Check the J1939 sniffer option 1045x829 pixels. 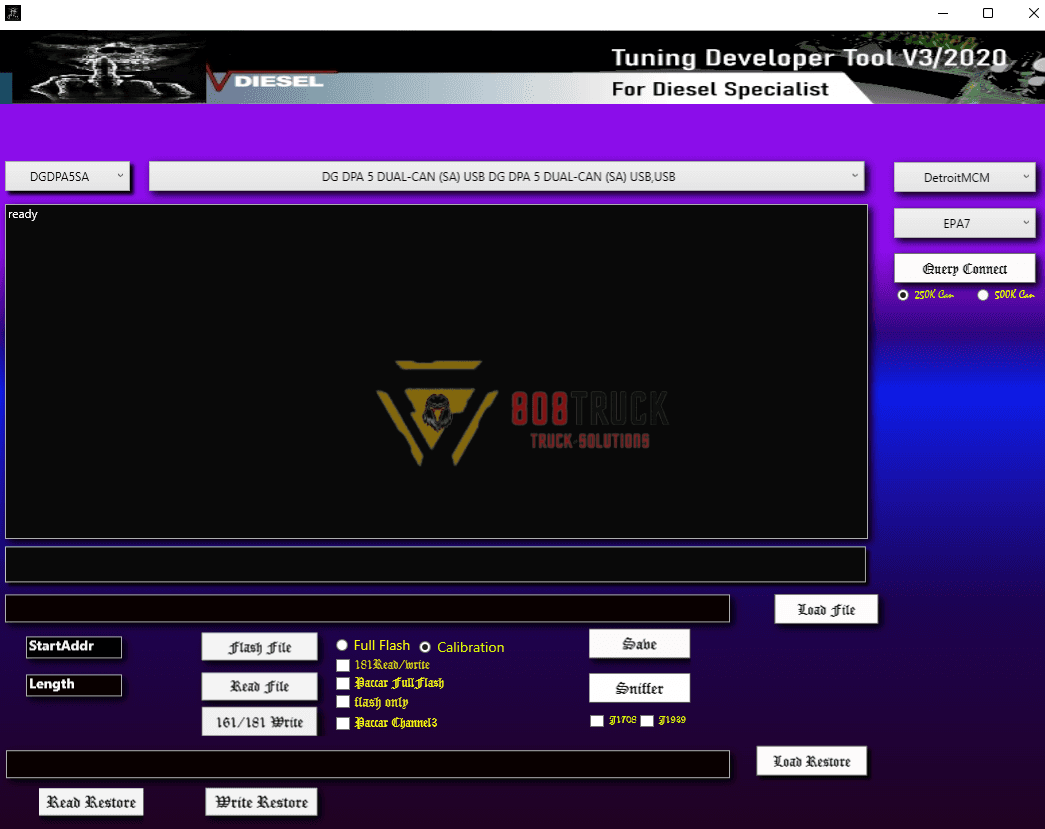(647, 720)
